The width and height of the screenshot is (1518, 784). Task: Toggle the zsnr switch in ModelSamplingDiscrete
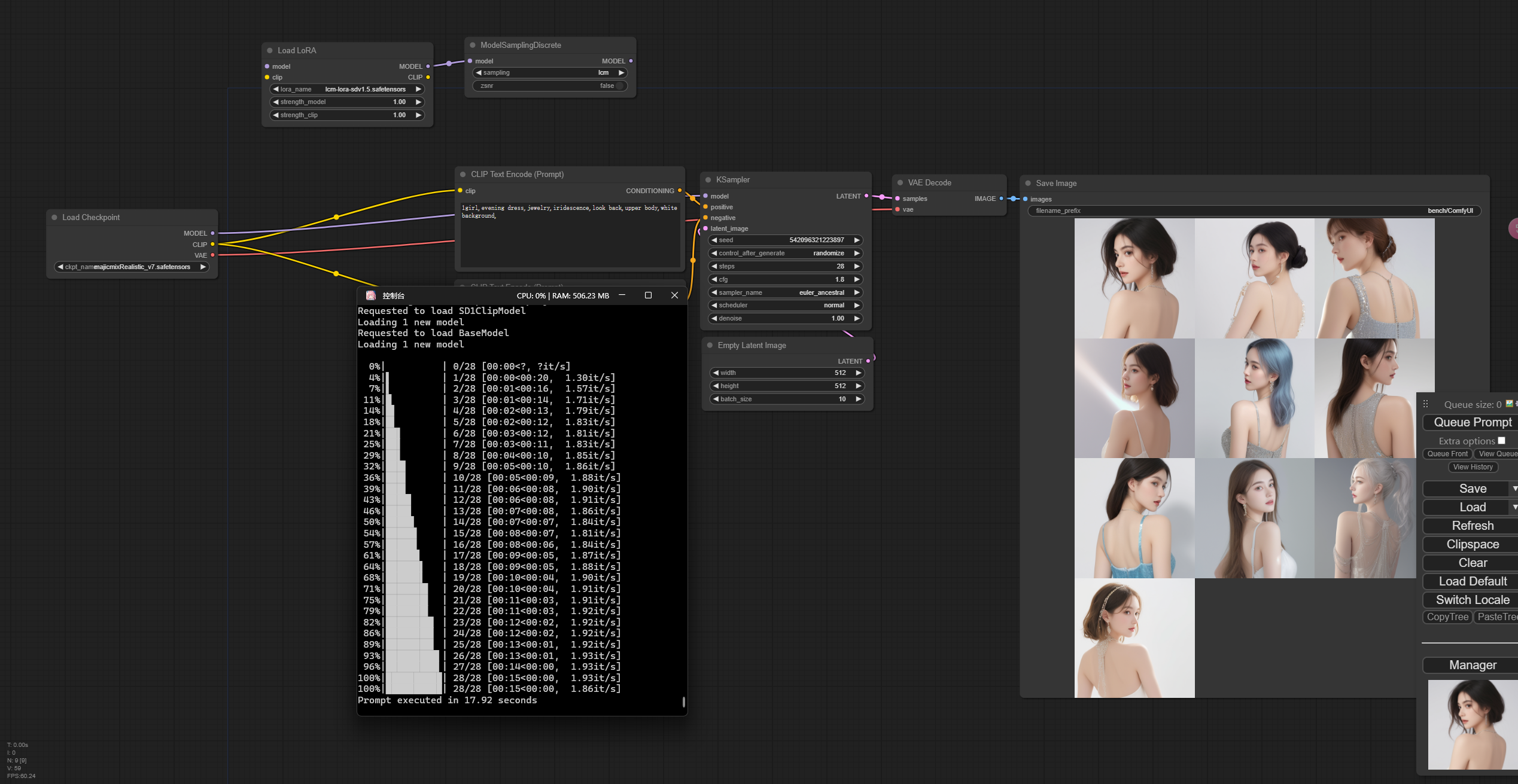pos(619,86)
